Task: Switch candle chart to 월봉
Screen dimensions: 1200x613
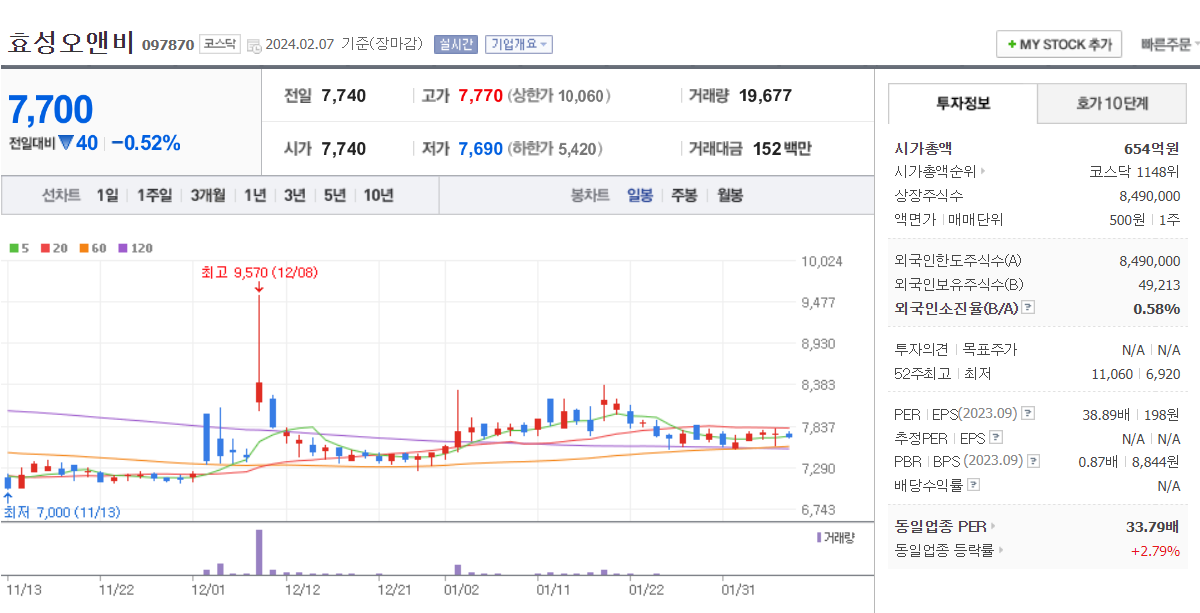Action: 730,195
